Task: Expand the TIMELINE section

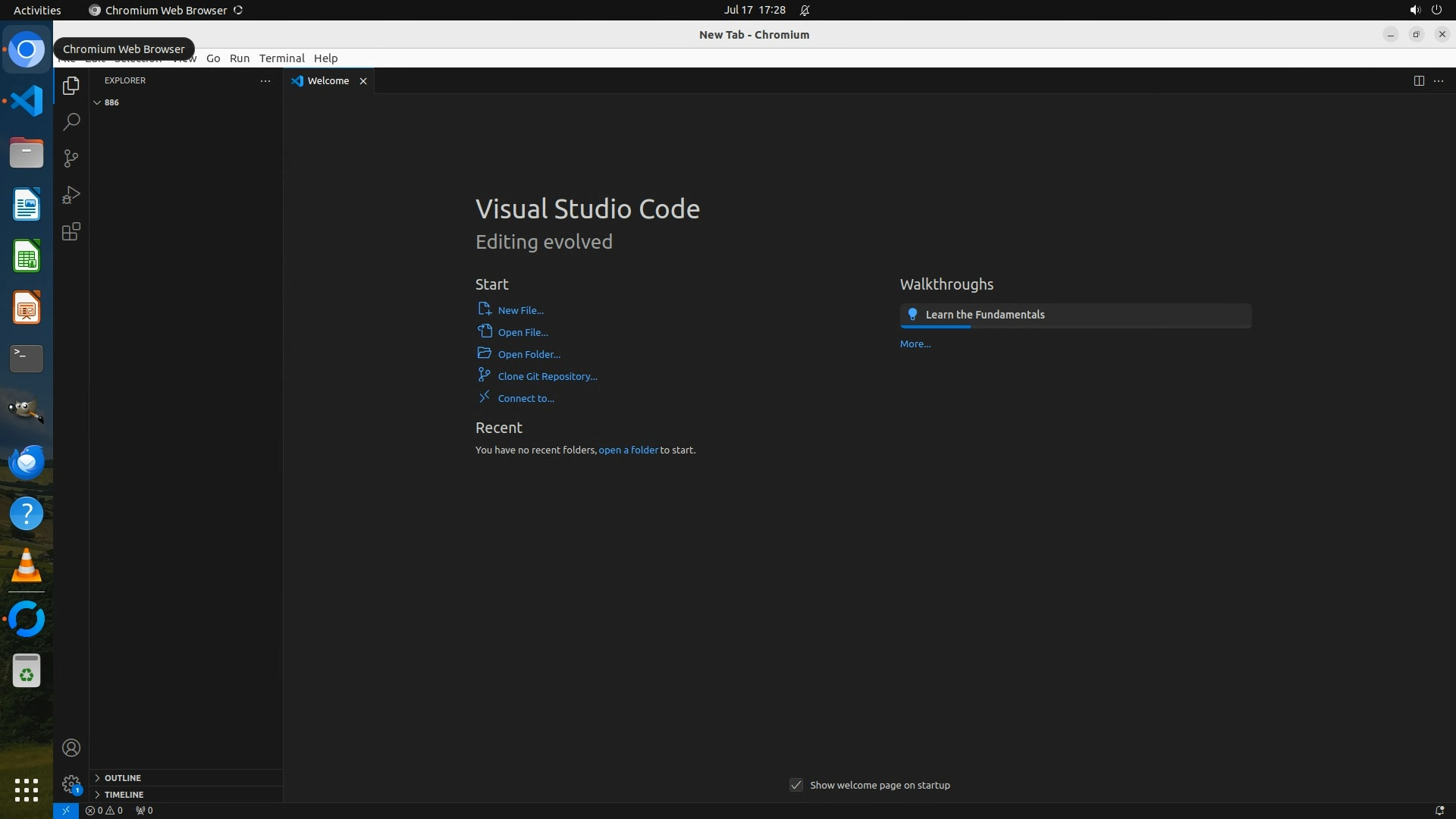Action: coord(124,795)
